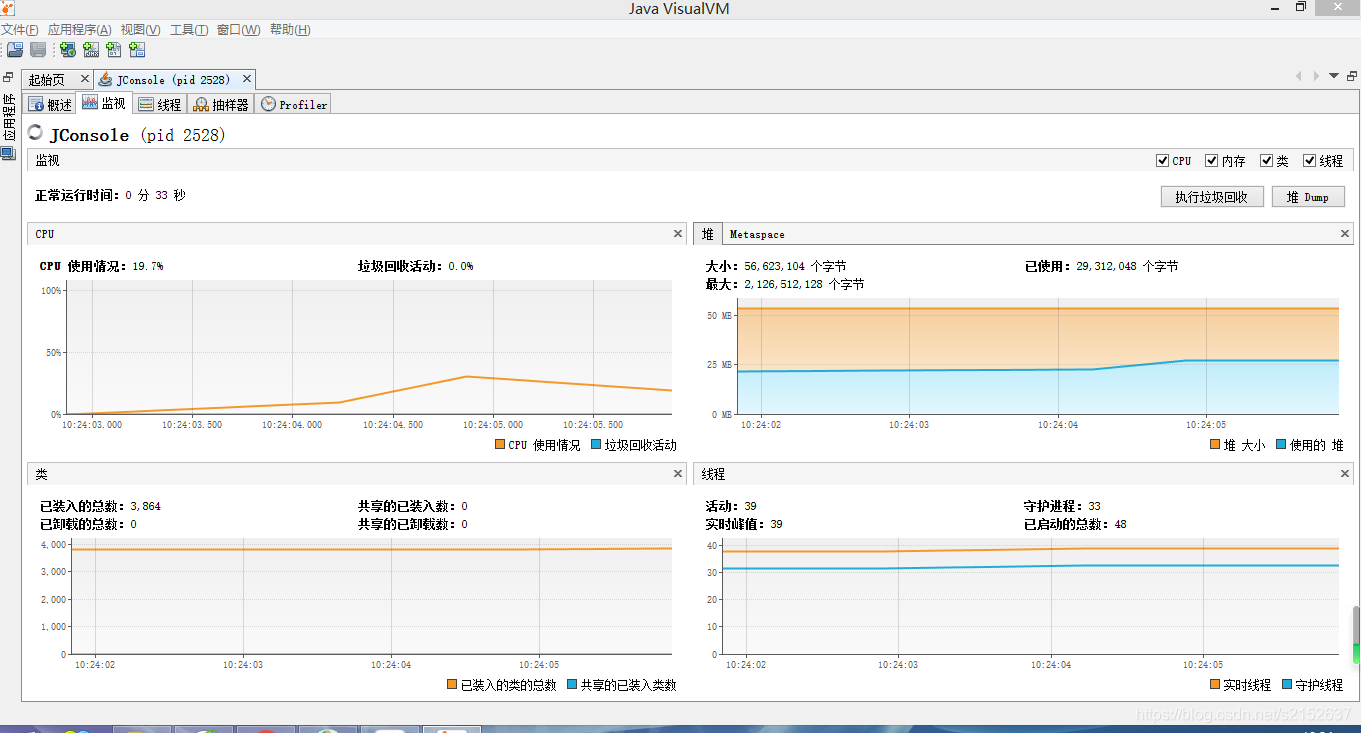
Task: Click the 守护进程 33 value
Action: click(1094, 506)
